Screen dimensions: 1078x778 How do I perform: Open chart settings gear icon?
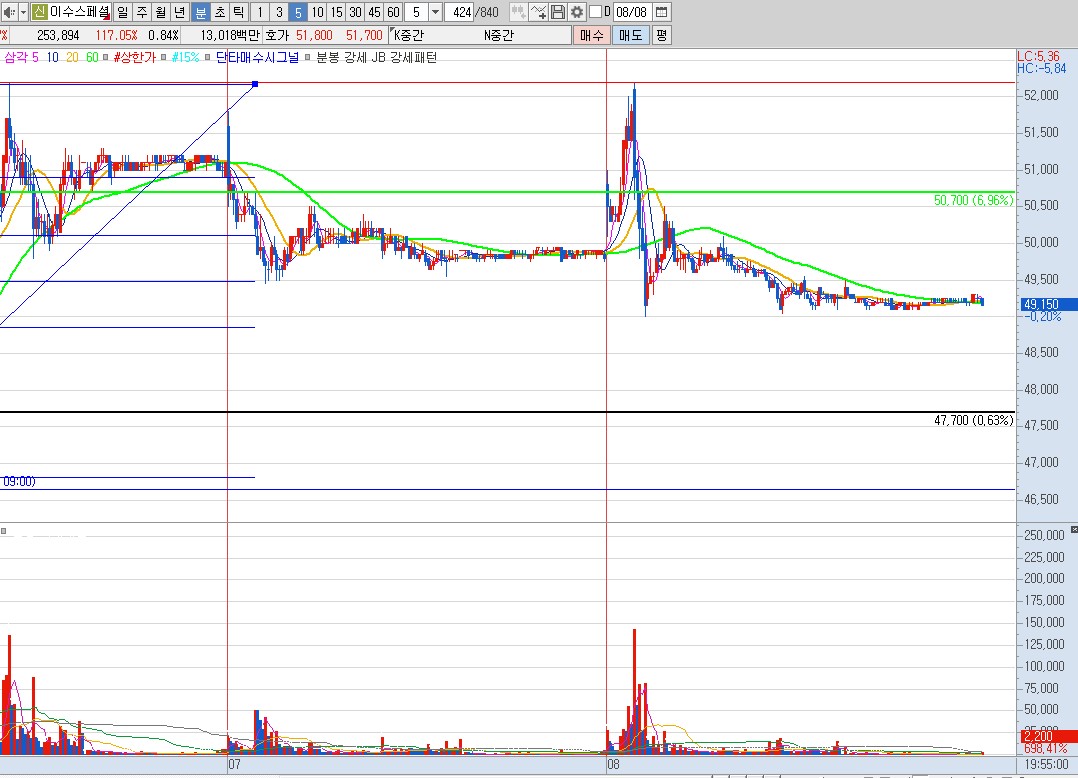point(577,12)
